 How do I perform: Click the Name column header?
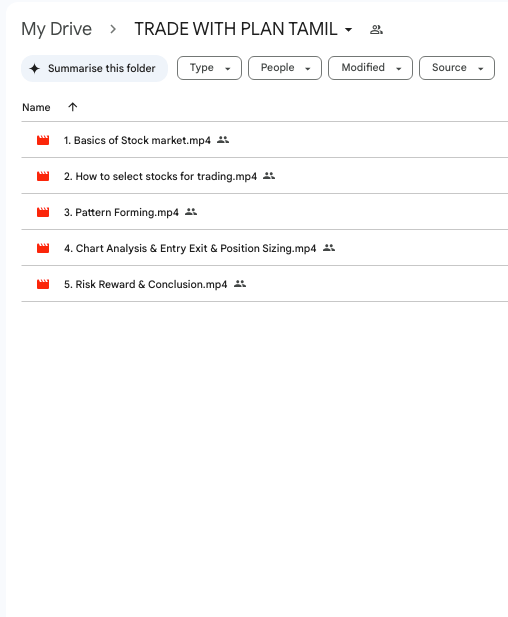tap(36, 107)
